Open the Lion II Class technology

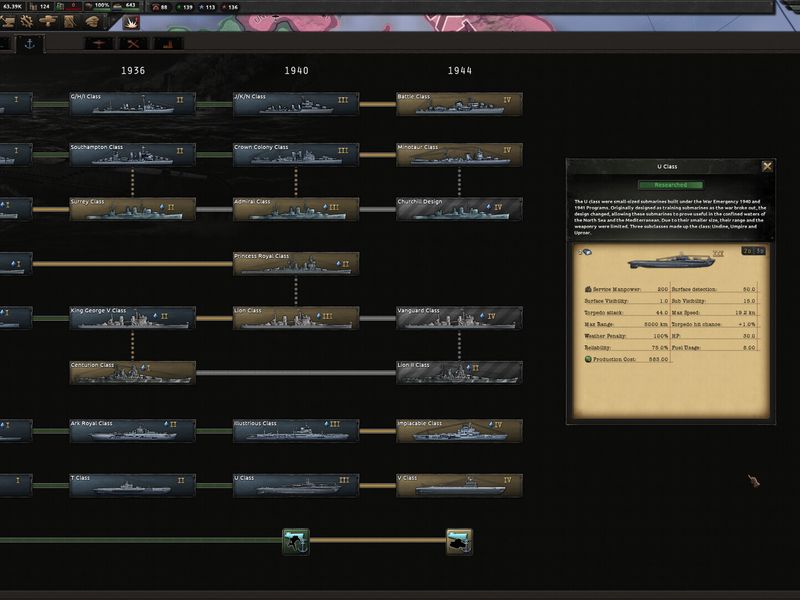point(459,372)
